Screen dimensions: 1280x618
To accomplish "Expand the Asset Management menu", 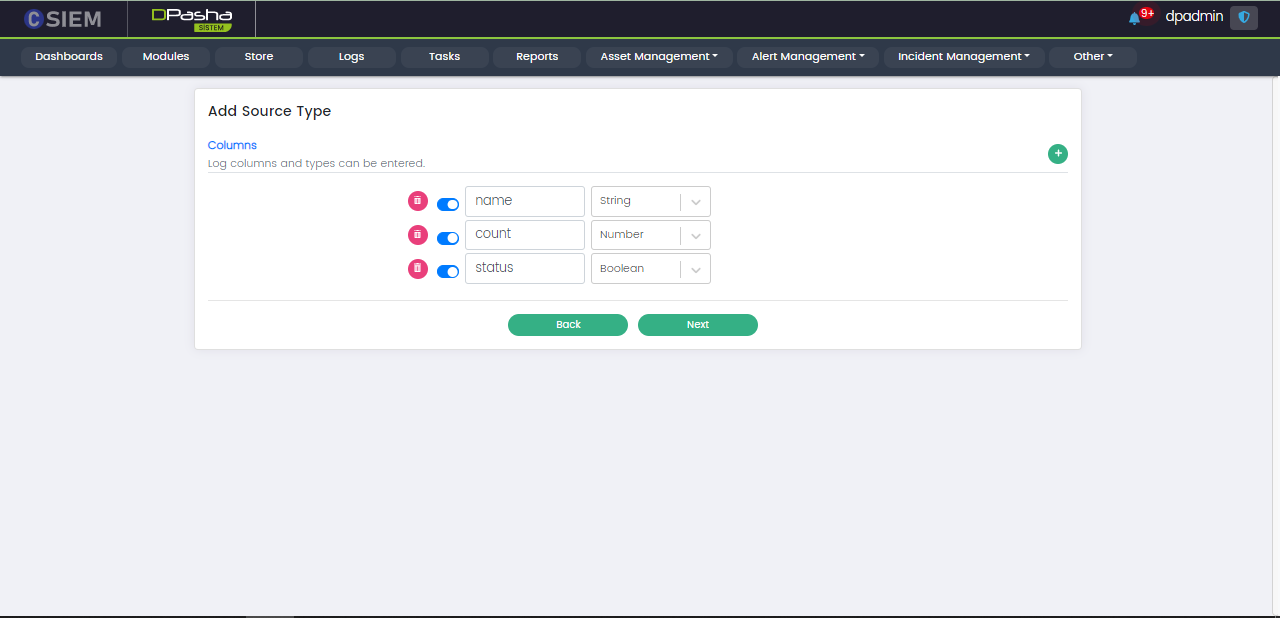I will point(659,57).
